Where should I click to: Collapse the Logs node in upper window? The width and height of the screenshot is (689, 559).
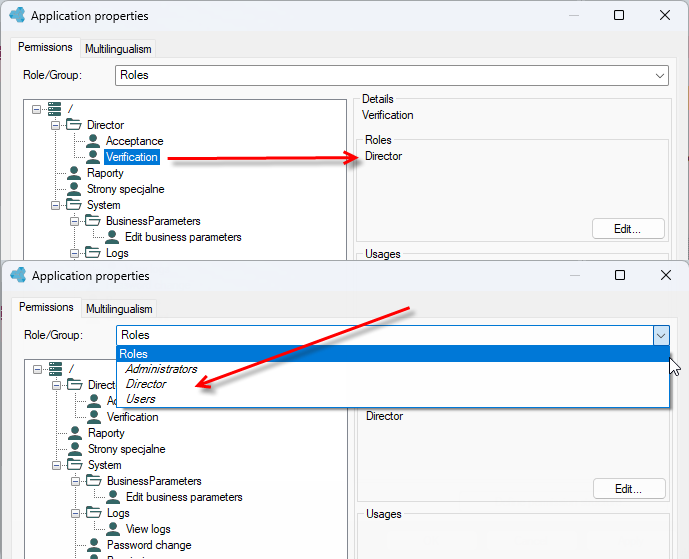[x=74, y=253]
